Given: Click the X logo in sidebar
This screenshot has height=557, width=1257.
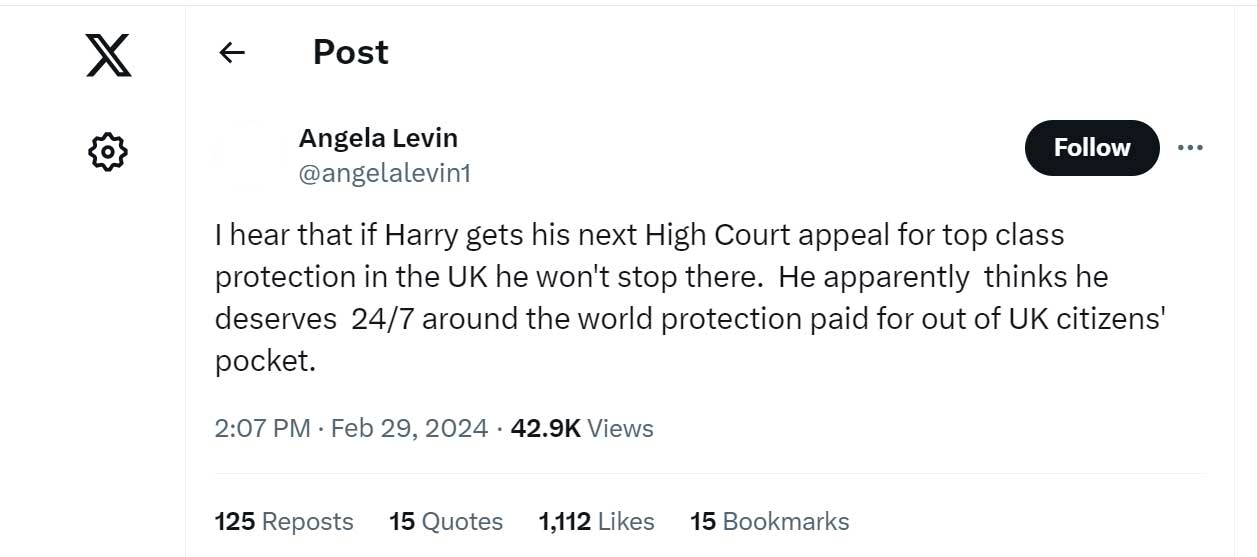Looking at the screenshot, I should click(108, 53).
